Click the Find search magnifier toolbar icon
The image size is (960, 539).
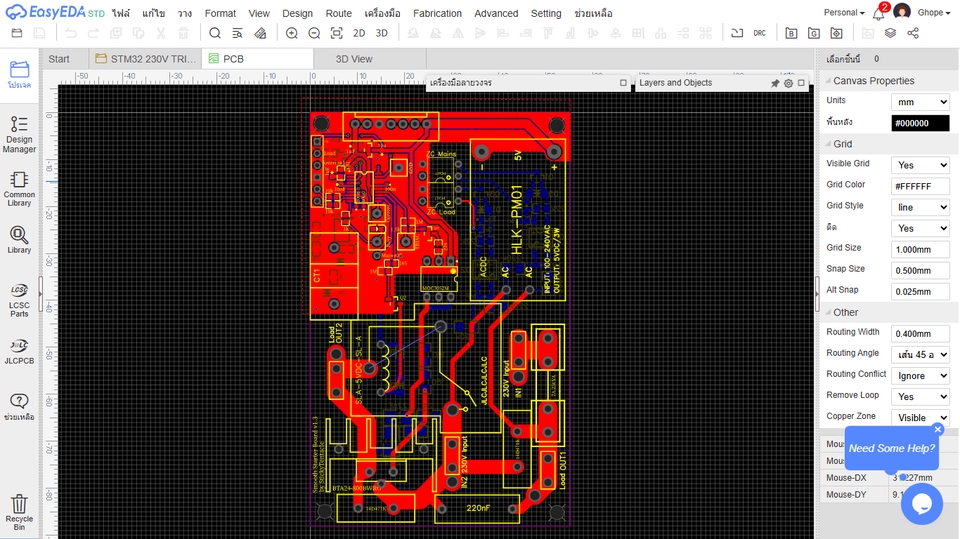(215, 33)
